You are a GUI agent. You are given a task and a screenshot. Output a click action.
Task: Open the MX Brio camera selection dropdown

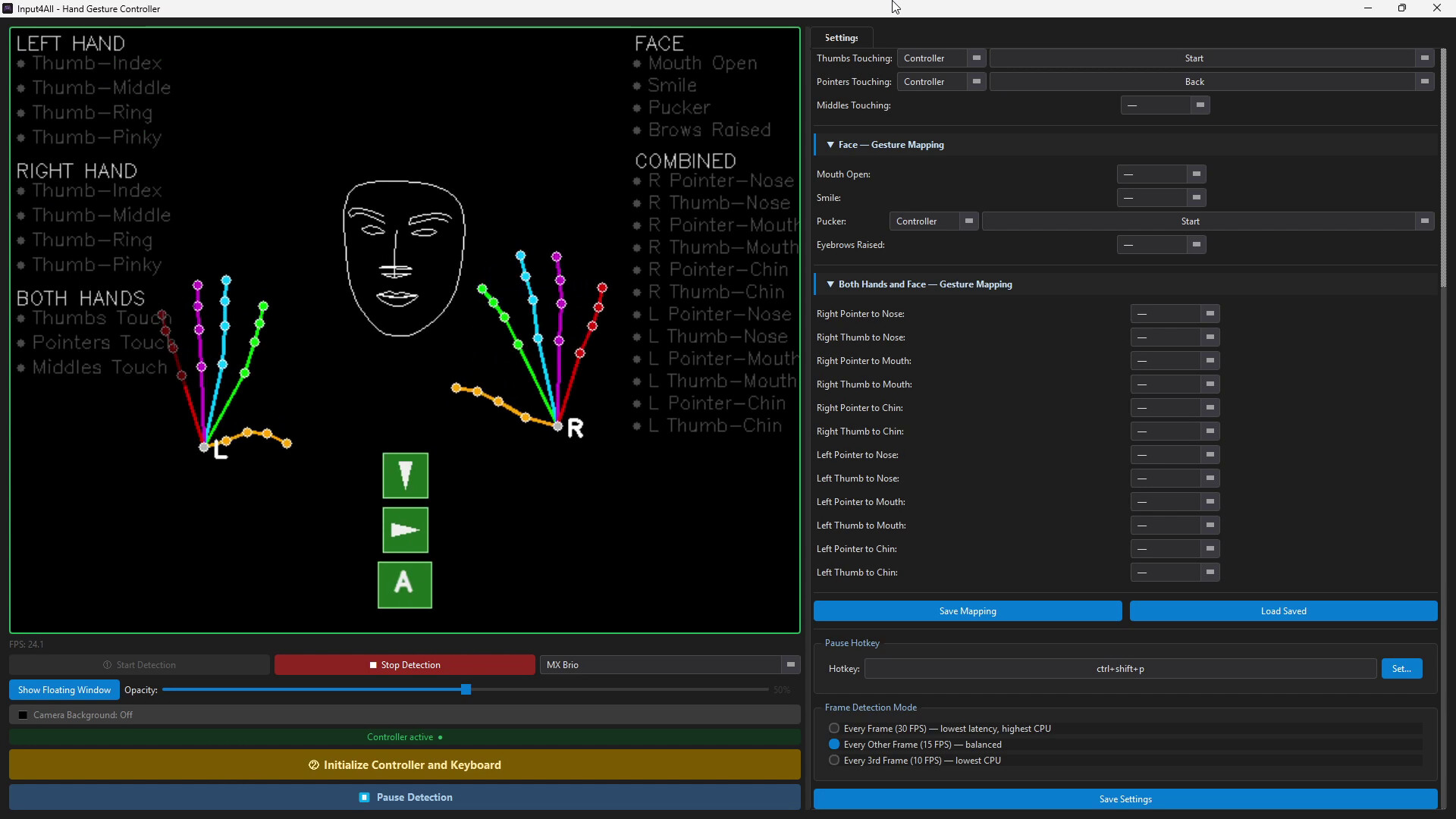pos(670,665)
